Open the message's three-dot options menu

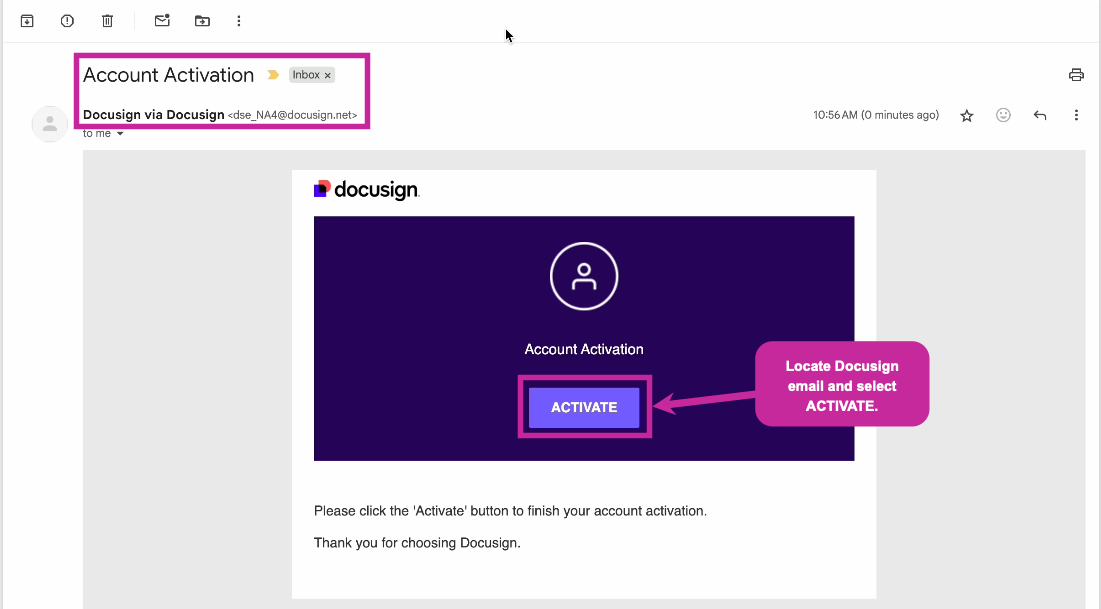pyautogui.click(x=1076, y=115)
